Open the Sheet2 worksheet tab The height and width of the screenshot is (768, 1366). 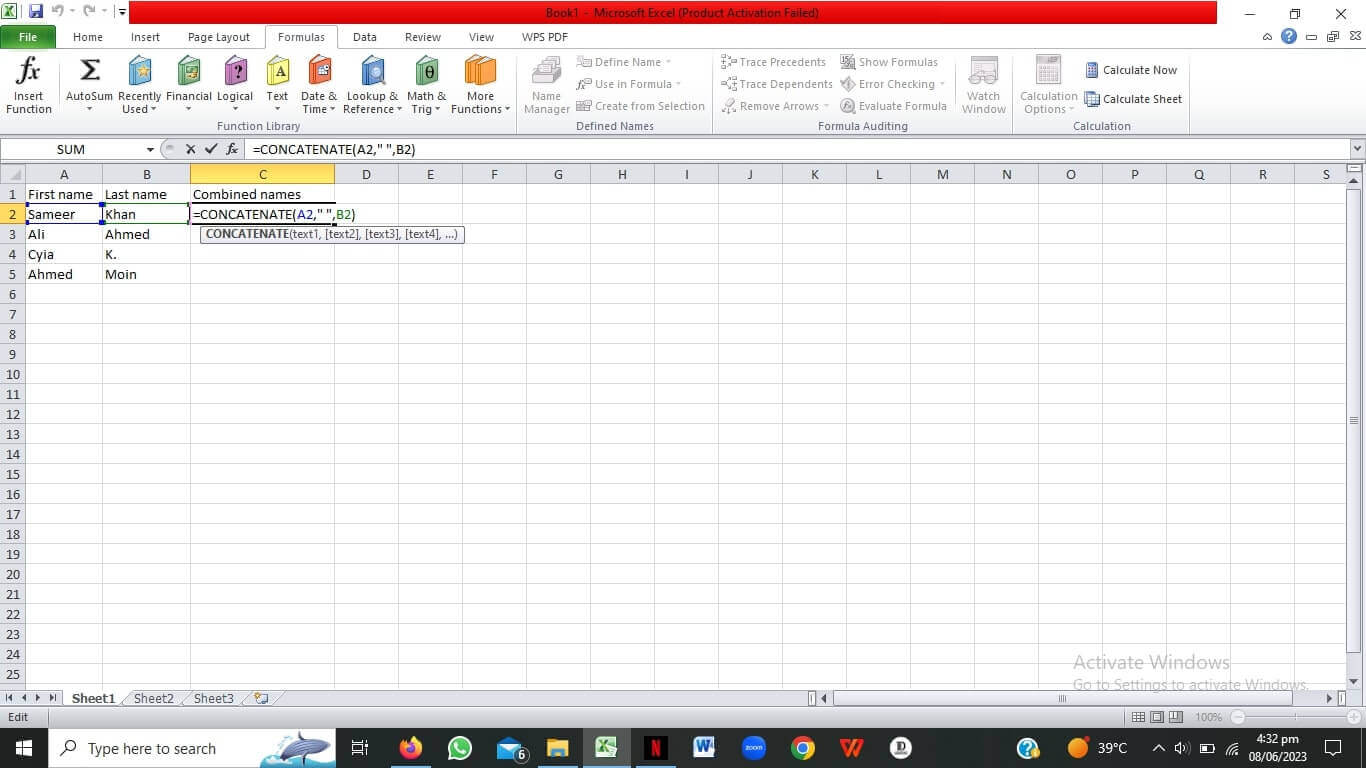(x=154, y=698)
